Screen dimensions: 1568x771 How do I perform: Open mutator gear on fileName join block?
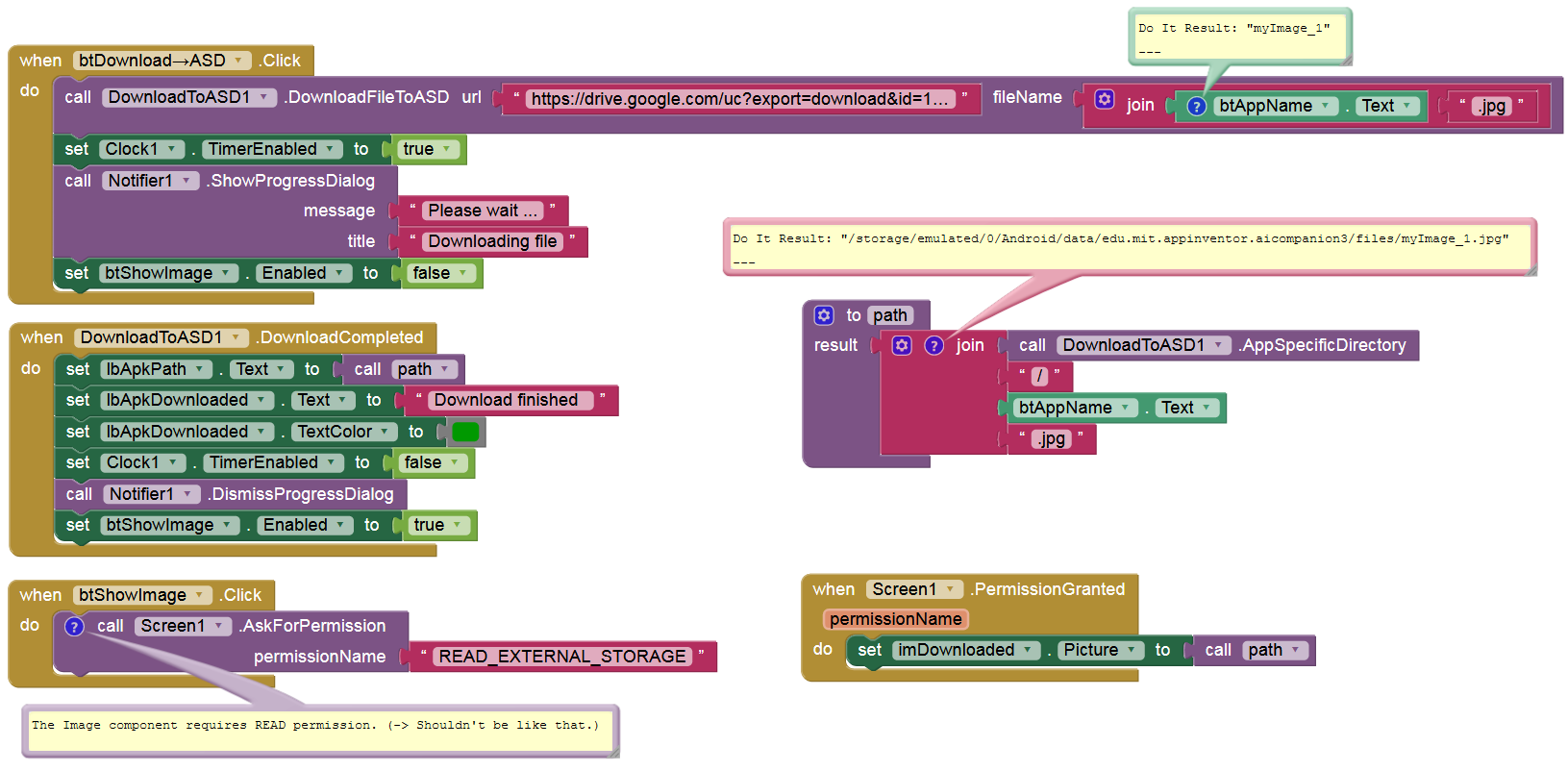coord(1105,99)
